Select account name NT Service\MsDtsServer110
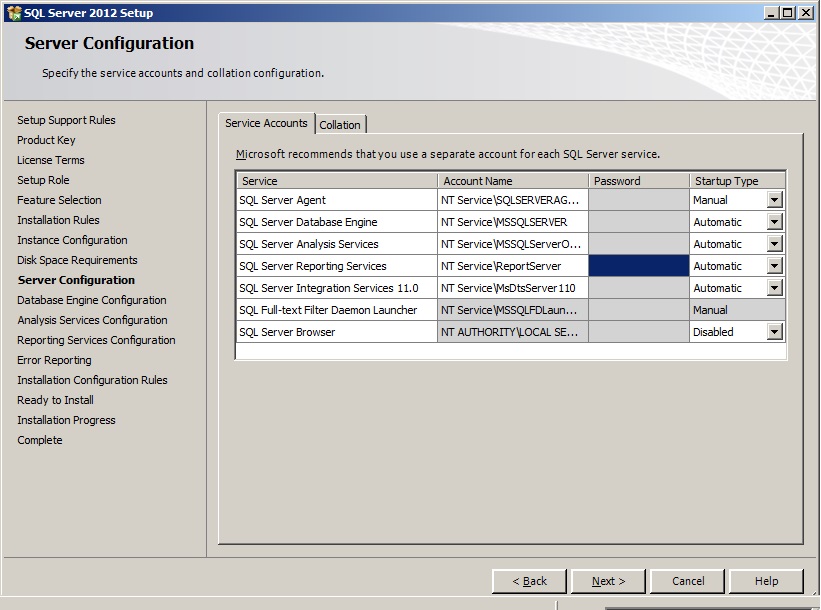The image size is (821, 610). (513, 287)
